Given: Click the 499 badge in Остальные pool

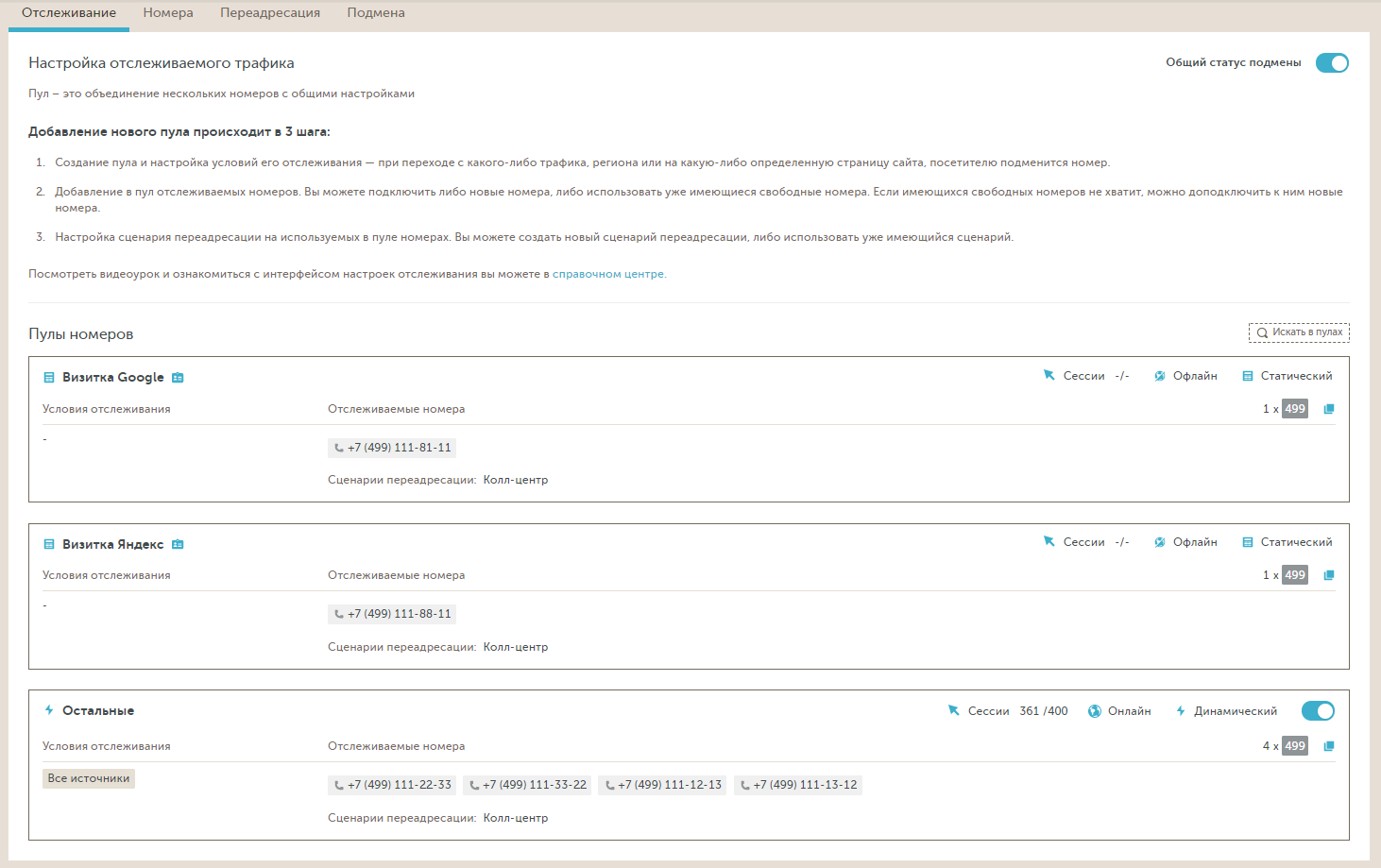Looking at the screenshot, I should (x=1295, y=746).
